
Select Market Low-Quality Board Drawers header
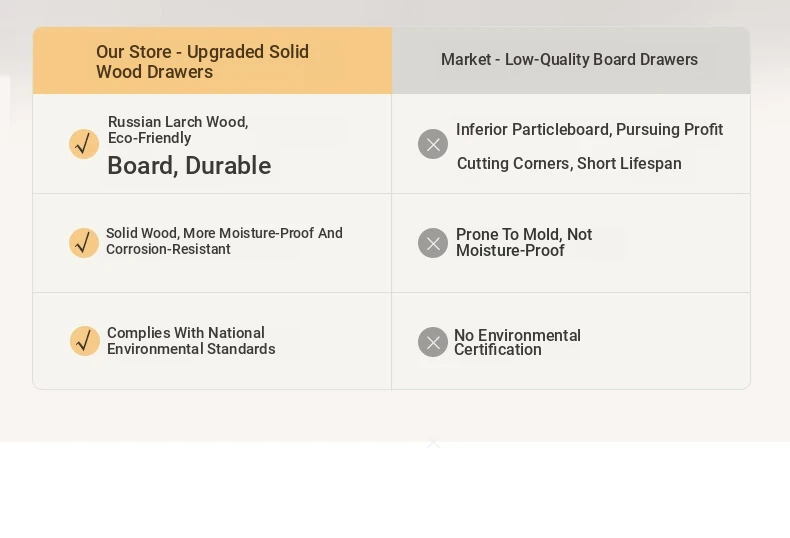coord(569,59)
